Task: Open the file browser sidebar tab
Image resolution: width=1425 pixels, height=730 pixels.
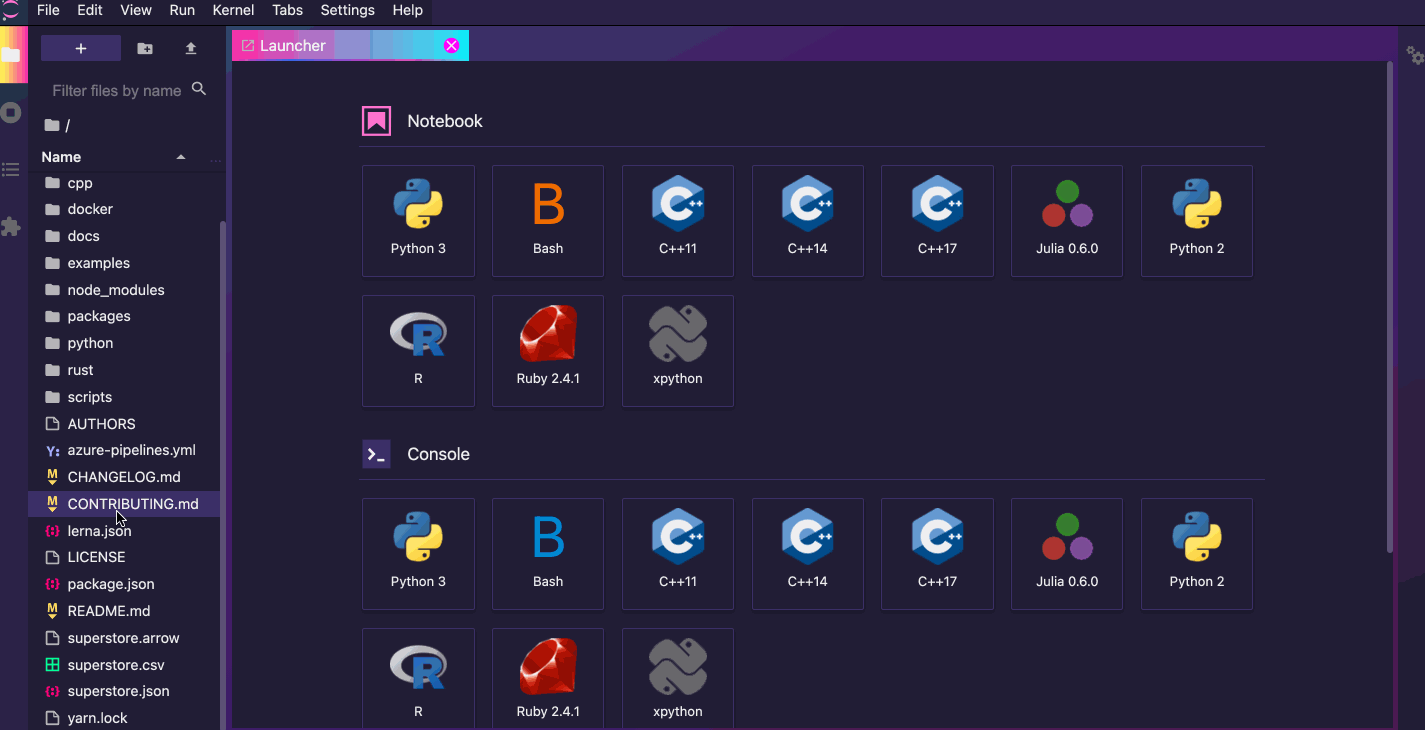Action: click(x=12, y=55)
